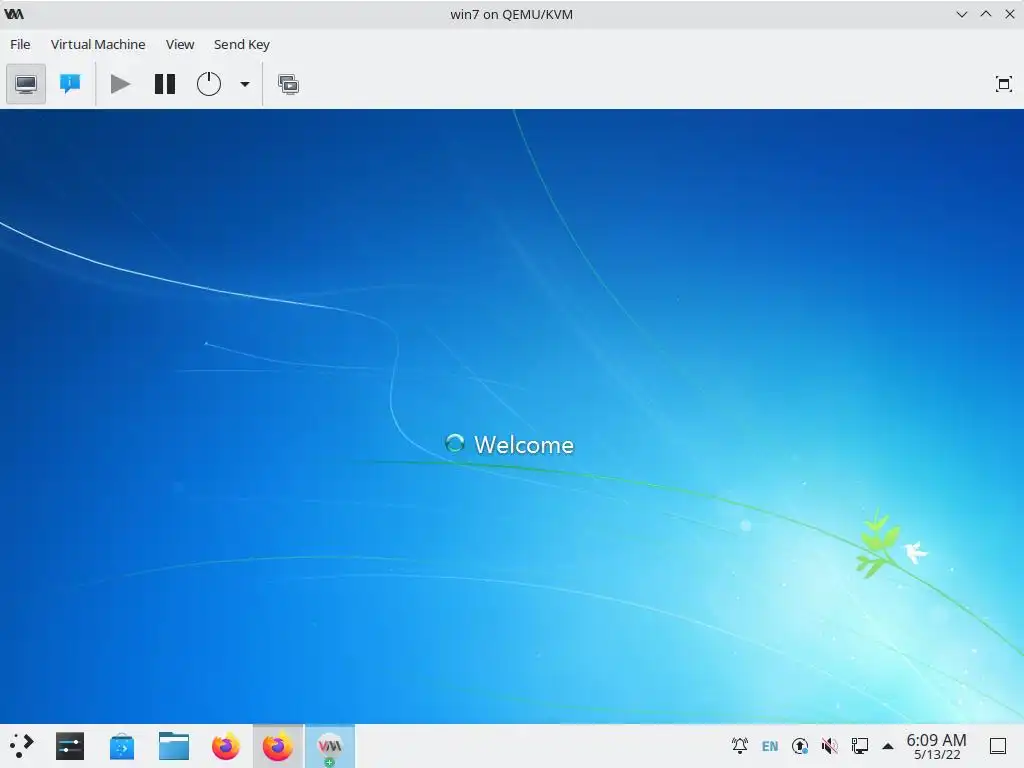Screen dimensions: 1024x768
Task: Launch the first Firefox taskbar icon
Action: coord(225,746)
